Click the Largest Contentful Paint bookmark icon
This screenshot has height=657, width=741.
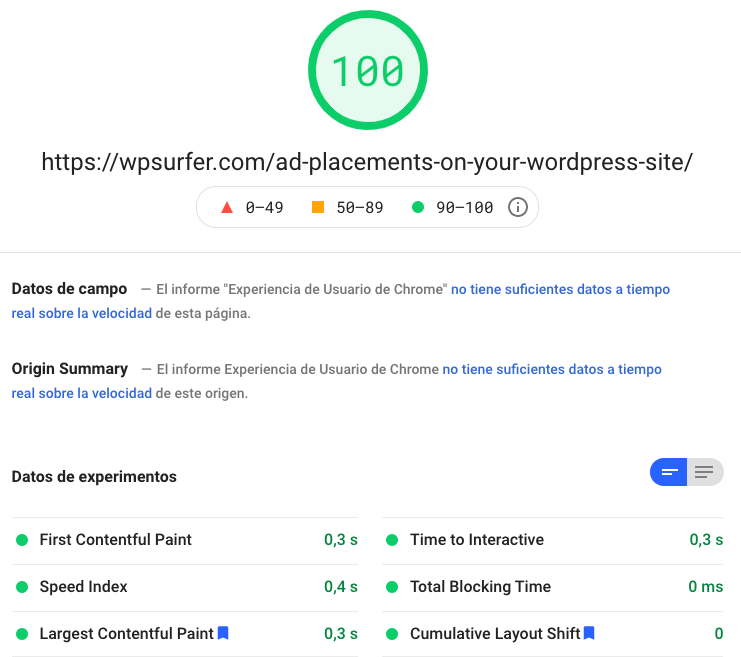pos(224,633)
